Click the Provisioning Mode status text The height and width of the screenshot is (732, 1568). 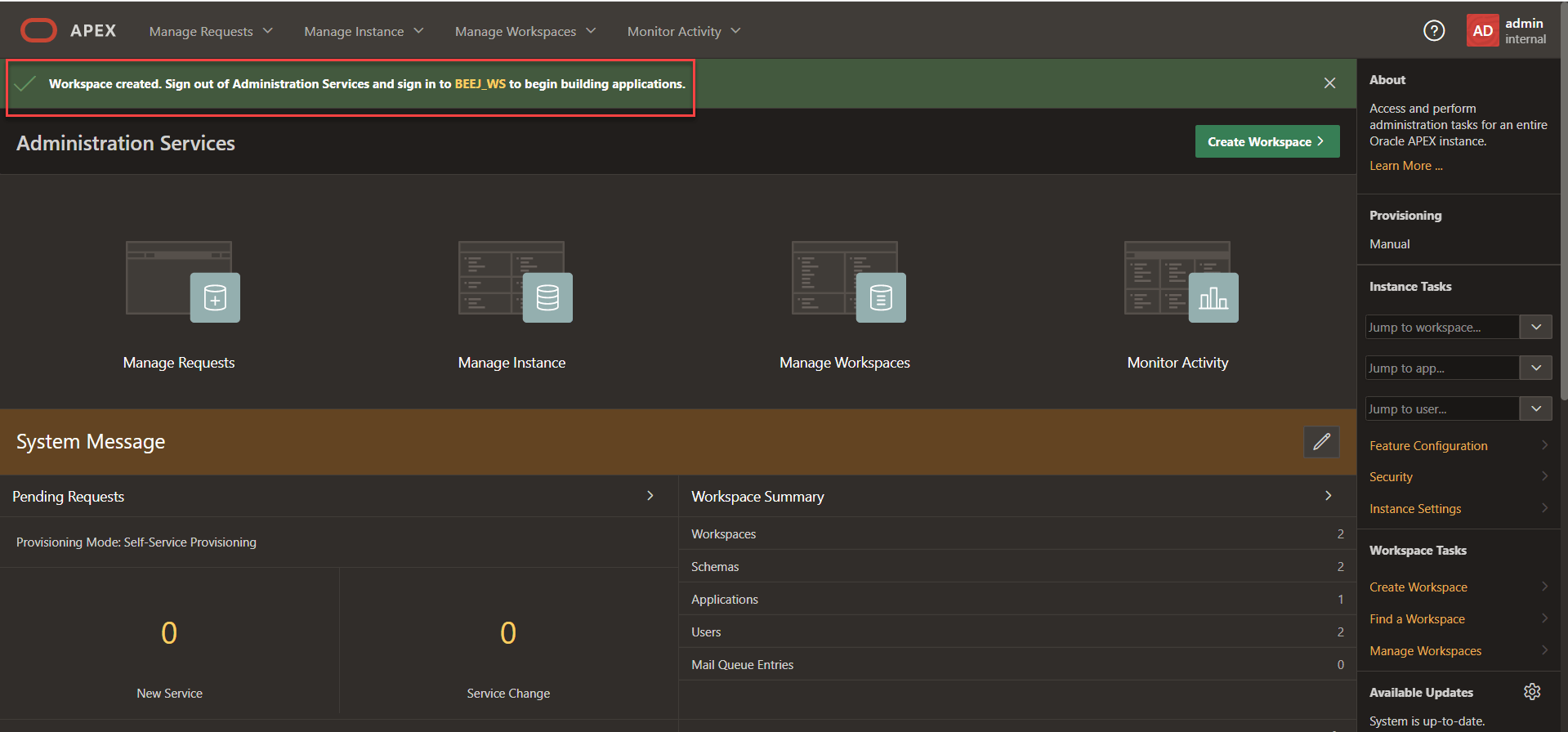point(136,542)
